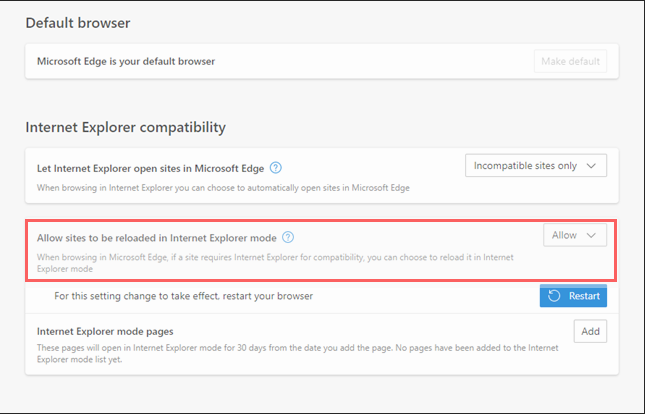Open the Incompatible sites only dropdown
Image resolution: width=645 pixels, height=414 pixels.
536,165
